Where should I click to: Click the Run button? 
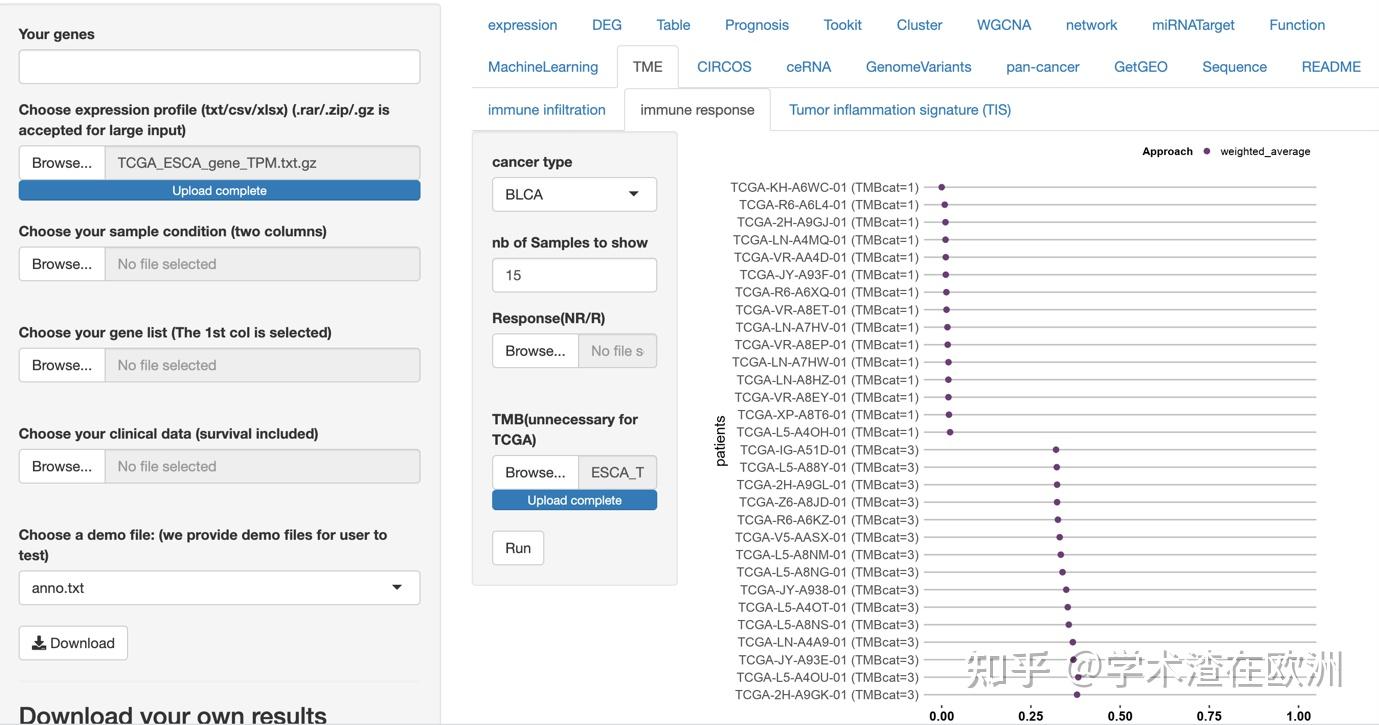(517, 547)
